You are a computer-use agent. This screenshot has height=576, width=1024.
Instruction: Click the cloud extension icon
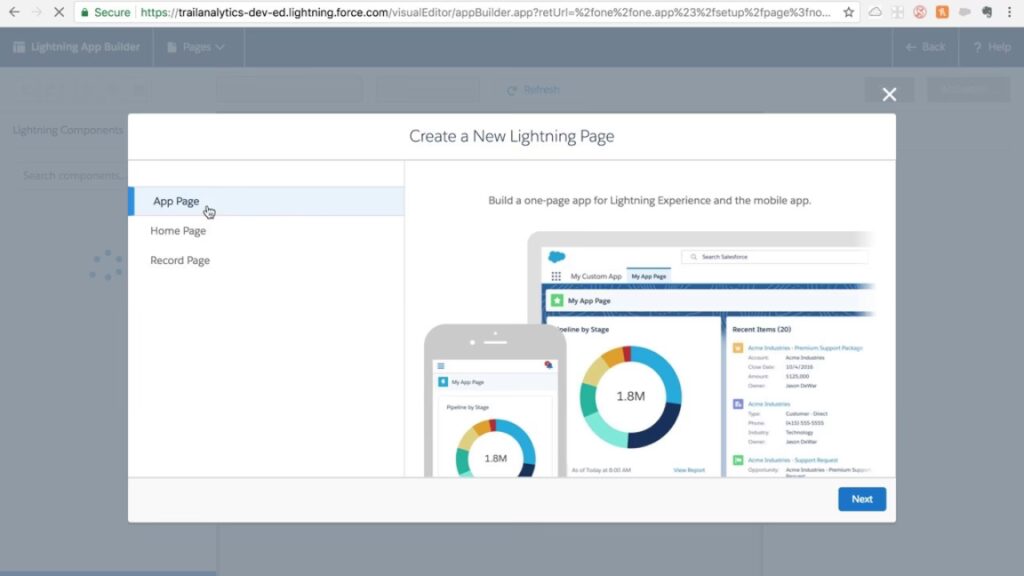click(875, 13)
